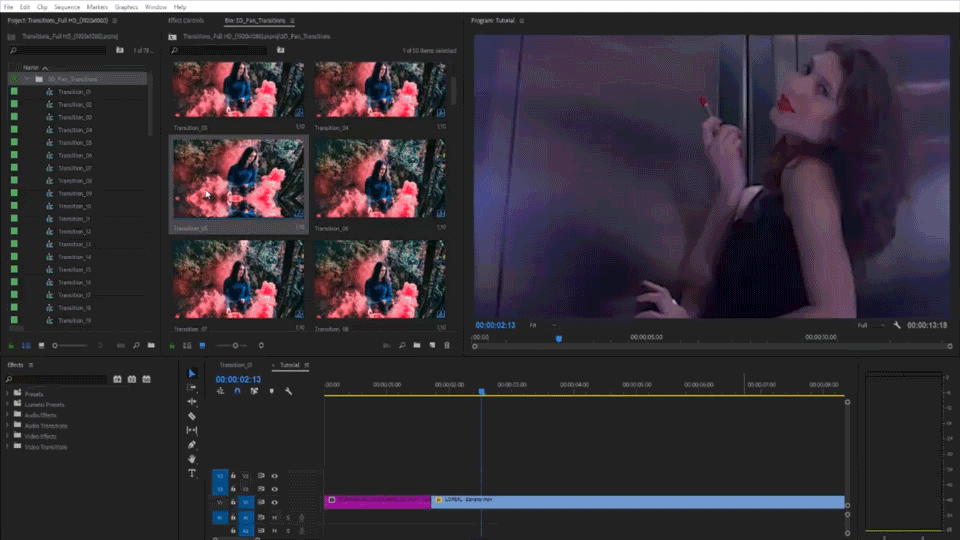The height and width of the screenshot is (540, 960).
Task: Select the Razor tool
Action: [x=192, y=416]
